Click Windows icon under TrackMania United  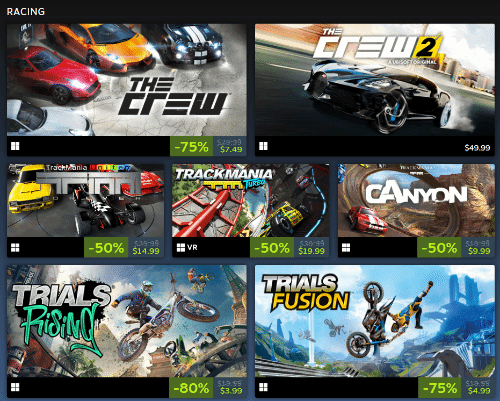[x=15, y=248]
